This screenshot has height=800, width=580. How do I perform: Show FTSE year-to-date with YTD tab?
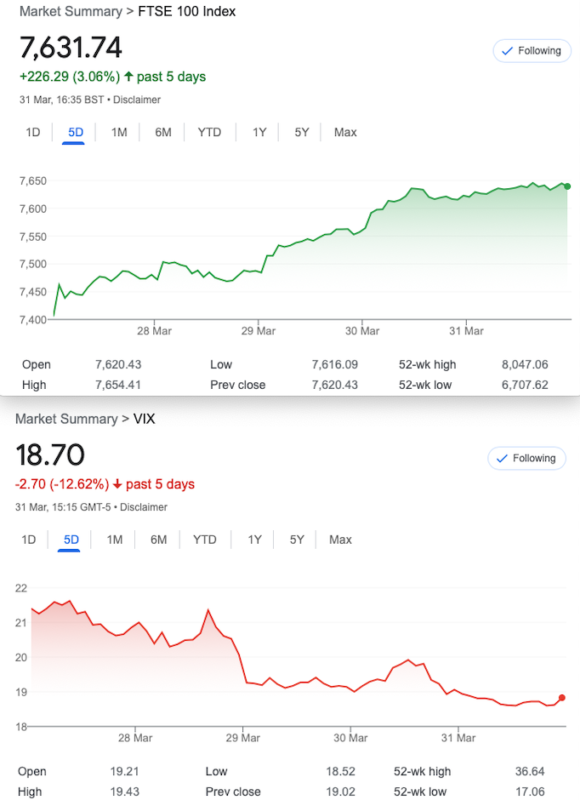(209, 133)
